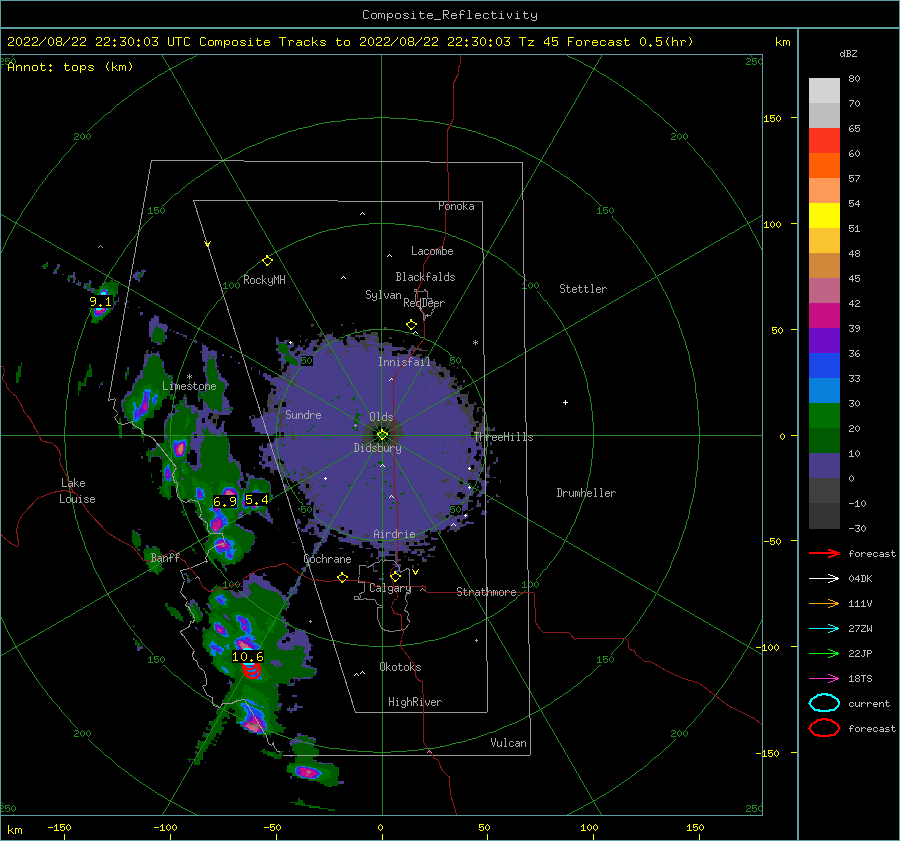This screenshot has height=841, width=900.
Task: Click the red forecast ellipse legend icon
Action: [824, 728]
